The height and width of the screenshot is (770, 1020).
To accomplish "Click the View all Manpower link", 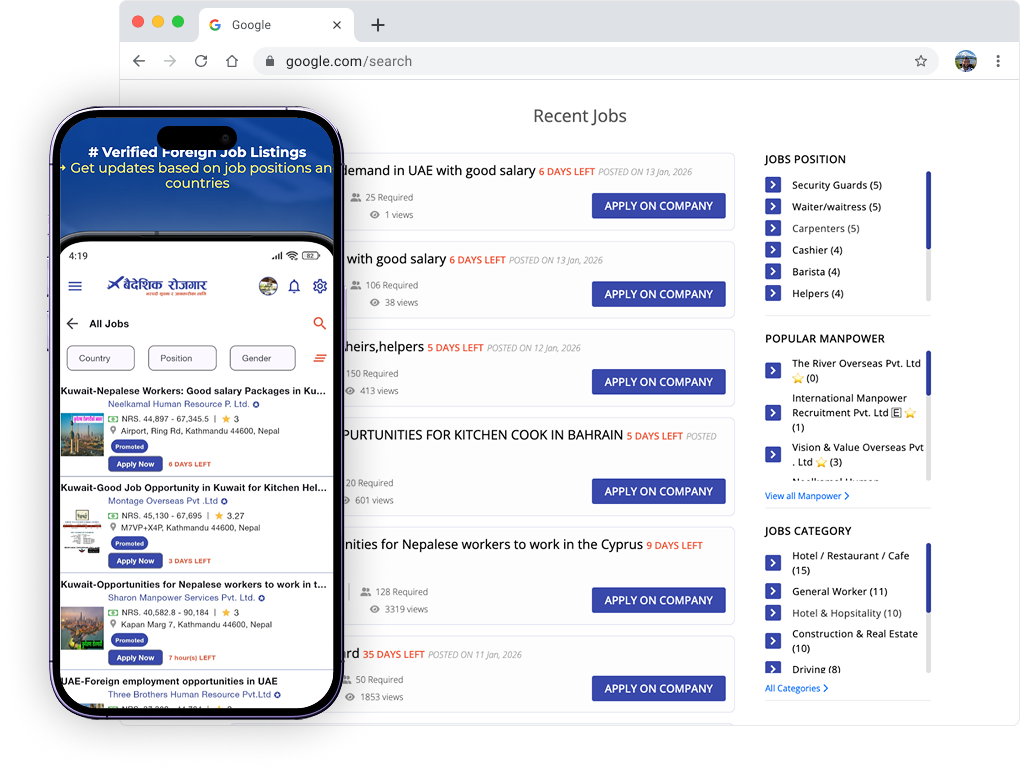I will coord(806,496).
